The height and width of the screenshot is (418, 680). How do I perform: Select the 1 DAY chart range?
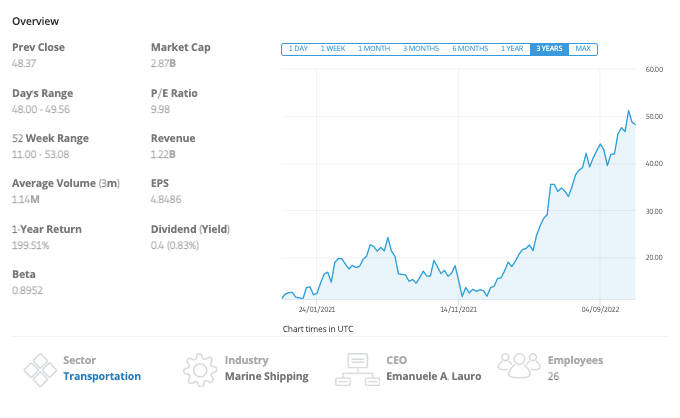(298, 49)
